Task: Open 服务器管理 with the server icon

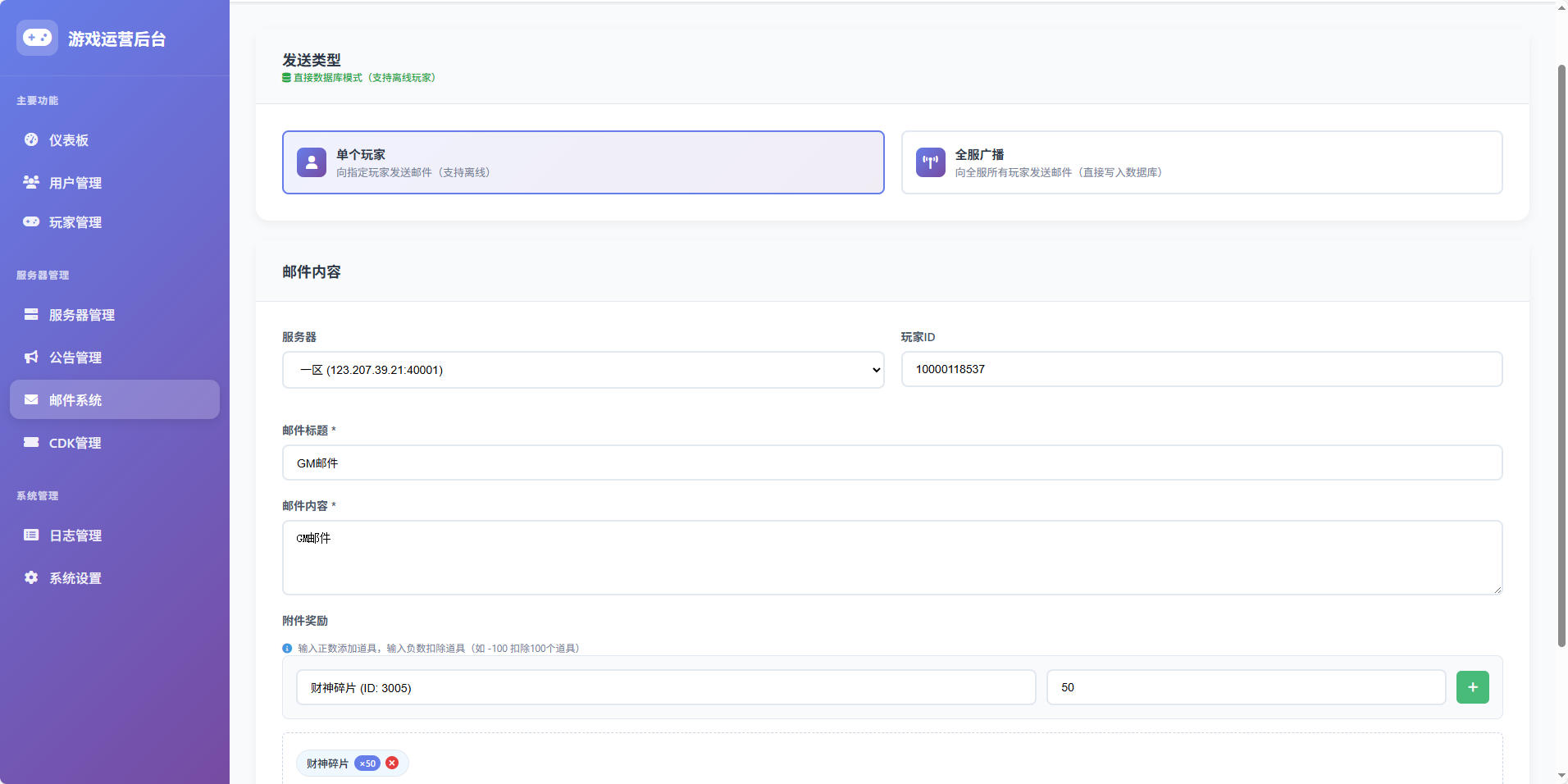Action: point(30,314)
